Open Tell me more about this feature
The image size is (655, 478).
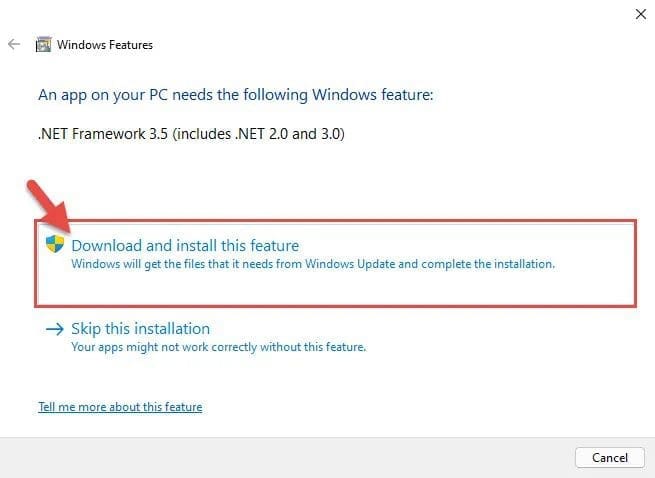[x=120, y=407]
